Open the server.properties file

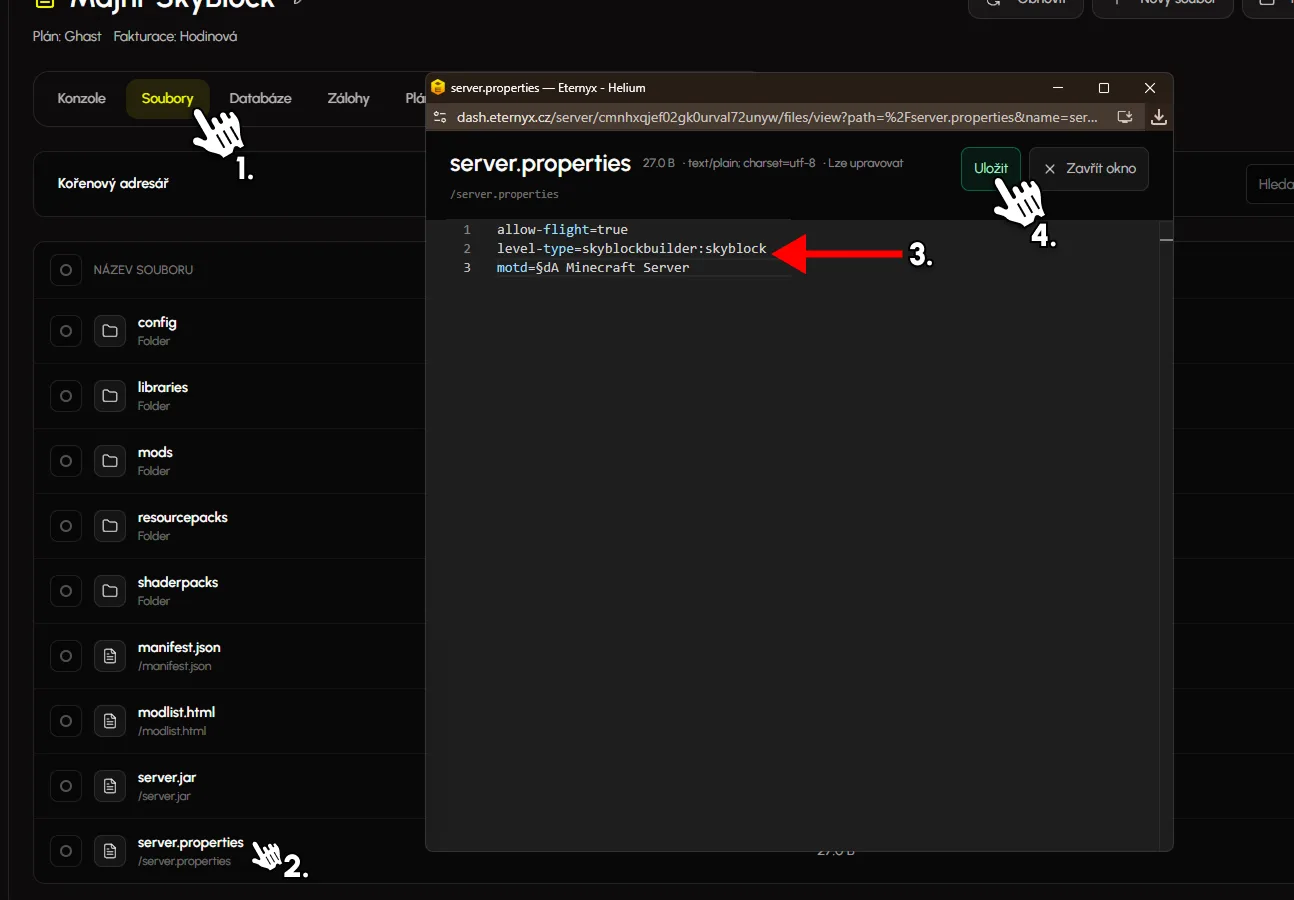point(190,843)
